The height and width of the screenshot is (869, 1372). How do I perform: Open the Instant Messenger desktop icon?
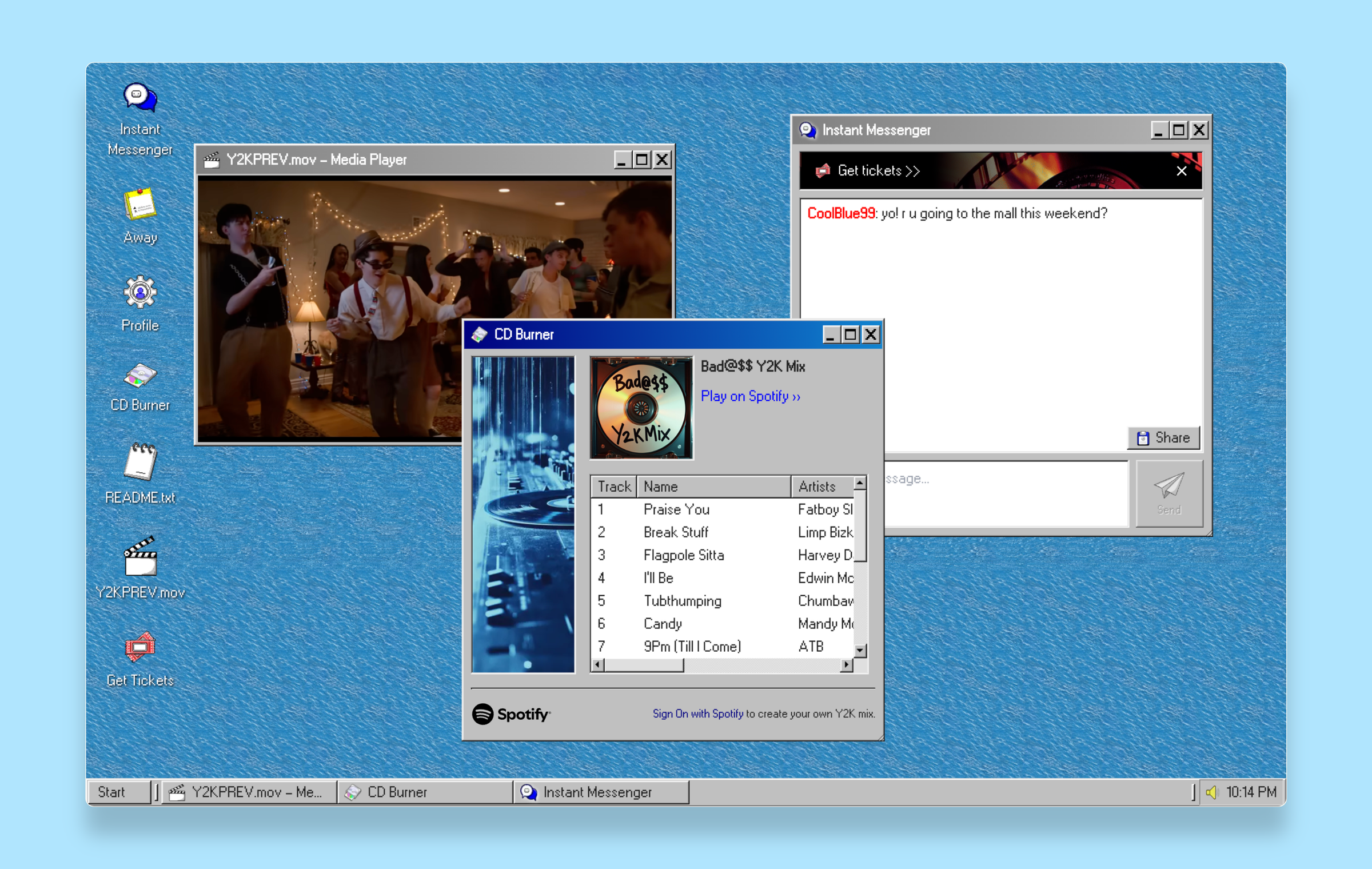tap(140, 119)
